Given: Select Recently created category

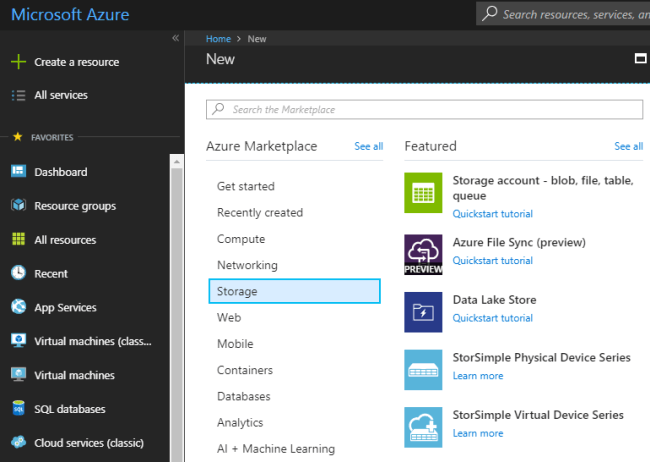Looking at the screenshot, I should [x=260, y=212].
